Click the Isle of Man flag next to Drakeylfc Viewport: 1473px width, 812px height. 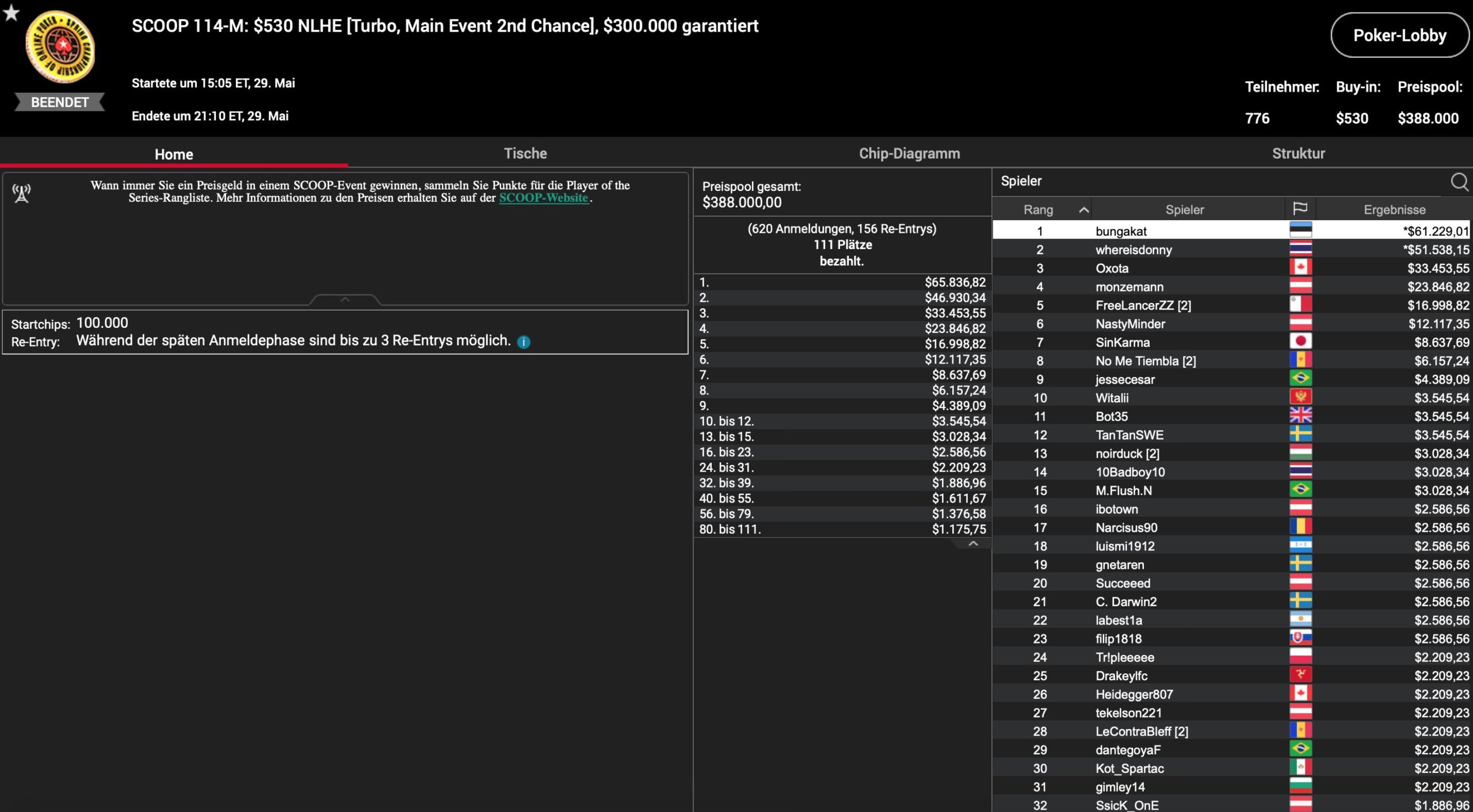(1300, 675)
